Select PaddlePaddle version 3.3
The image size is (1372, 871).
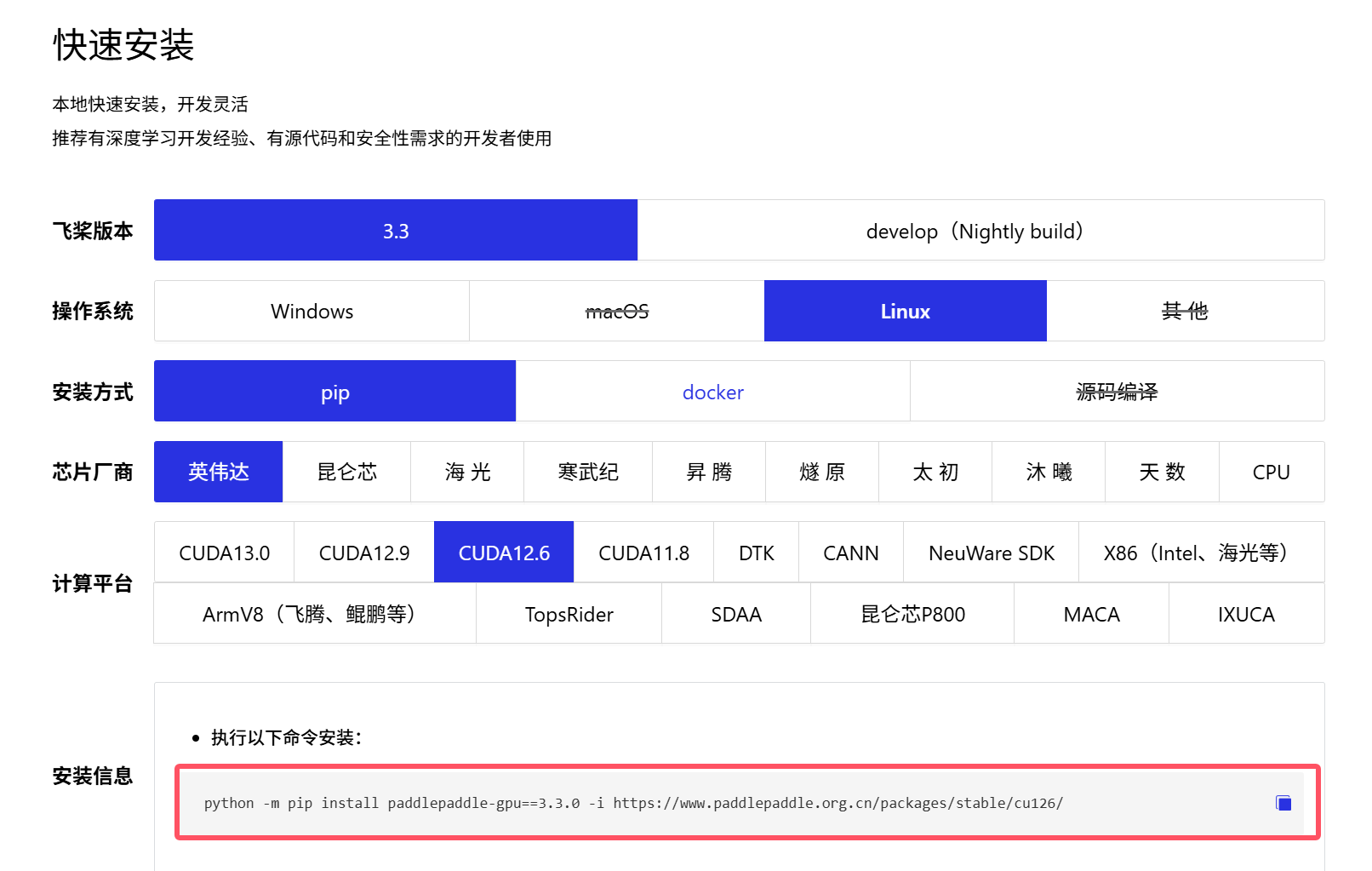pyautogui.click(x=396, y=230)
